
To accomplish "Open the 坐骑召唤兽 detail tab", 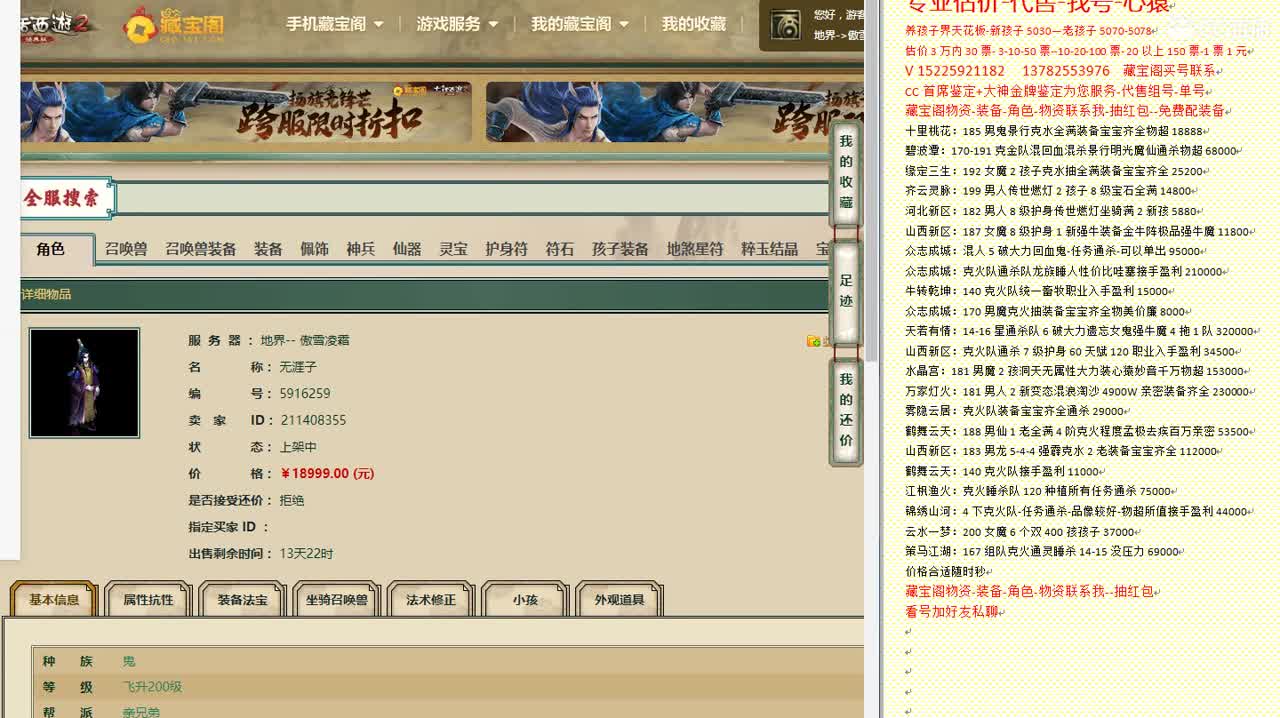I will [337, 600].
